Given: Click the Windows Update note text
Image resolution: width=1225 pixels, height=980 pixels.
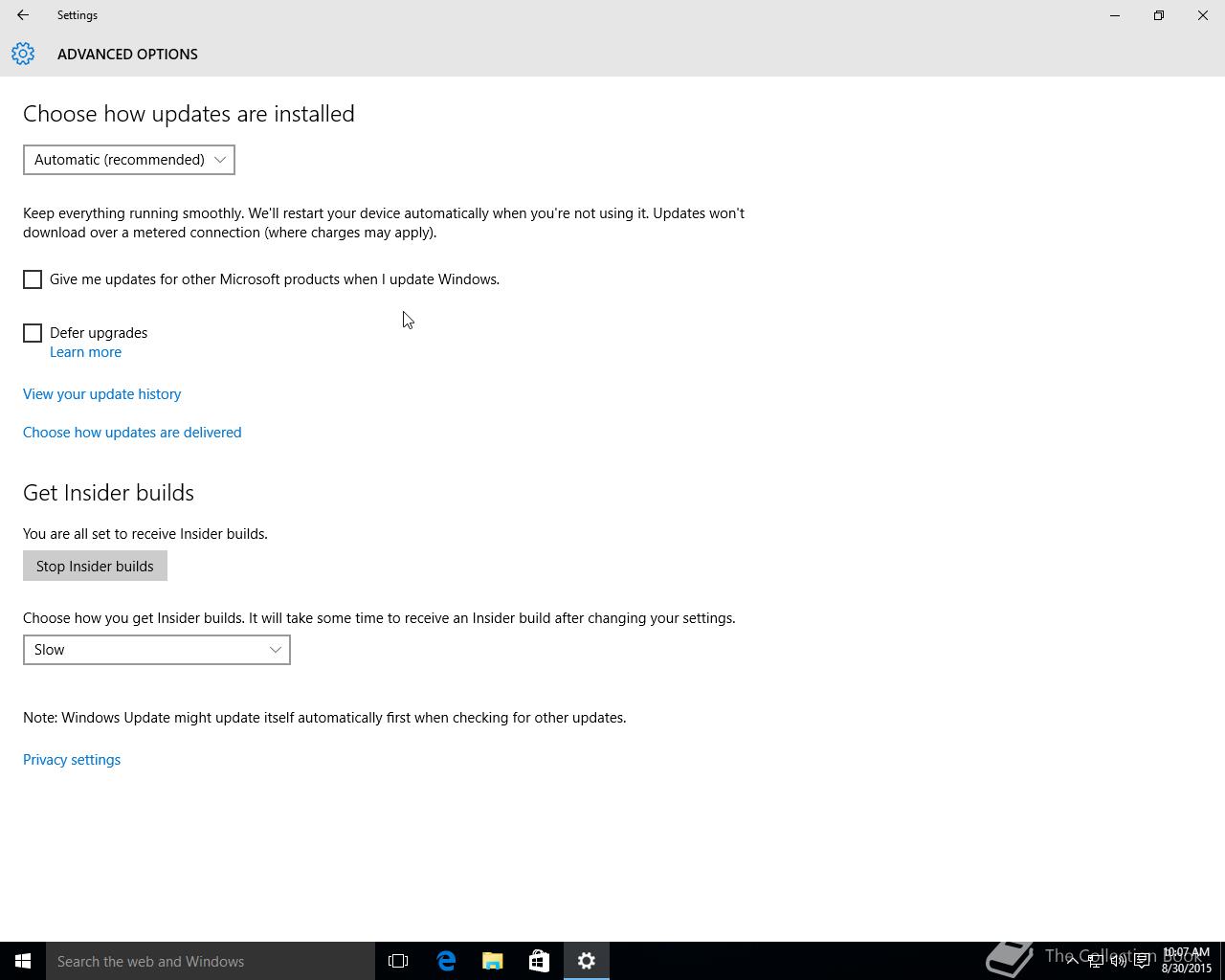Looking at the screenshot, I should click(x=324, y=718).
